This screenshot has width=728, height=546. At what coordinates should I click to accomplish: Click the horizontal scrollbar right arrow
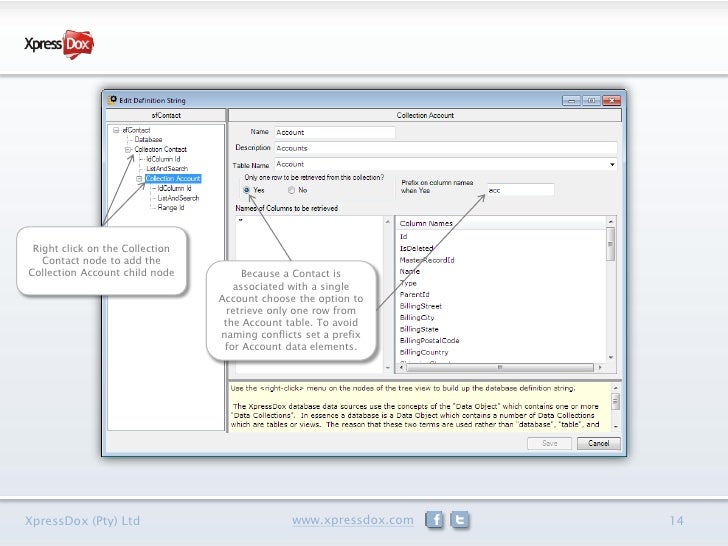click(x=600, y=367)
